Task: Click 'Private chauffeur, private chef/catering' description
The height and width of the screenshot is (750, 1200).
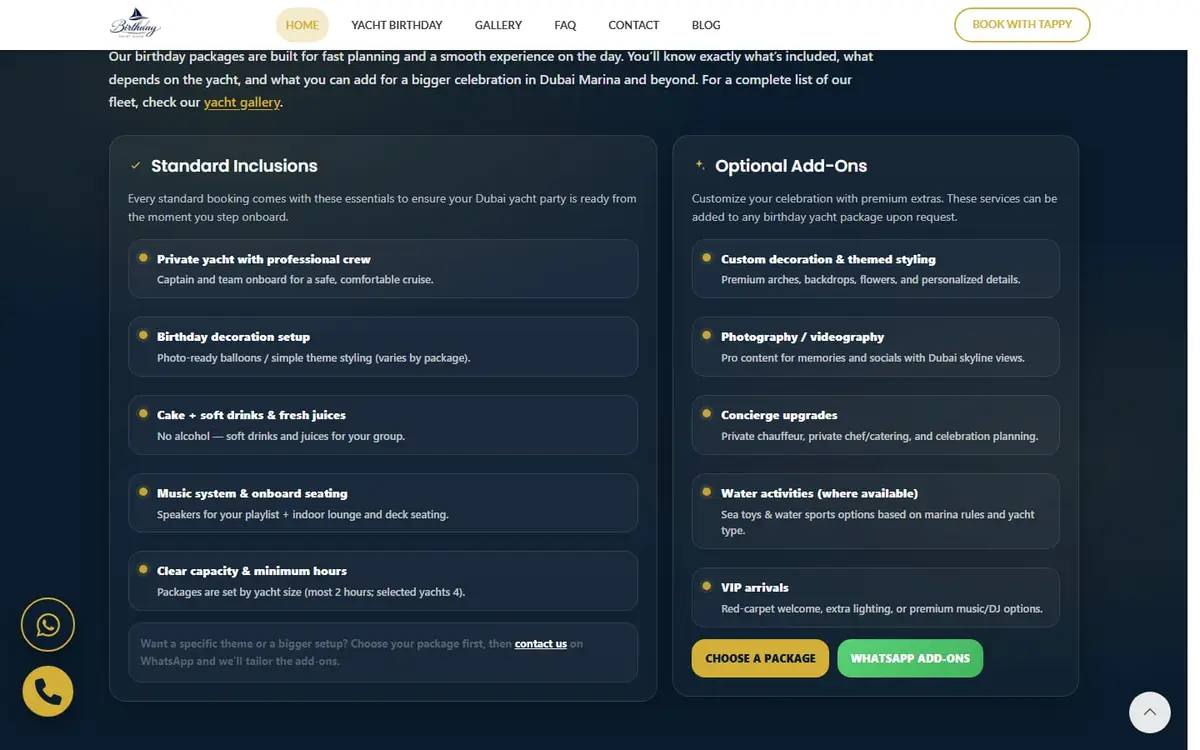Action: click(x=880, y=436)
